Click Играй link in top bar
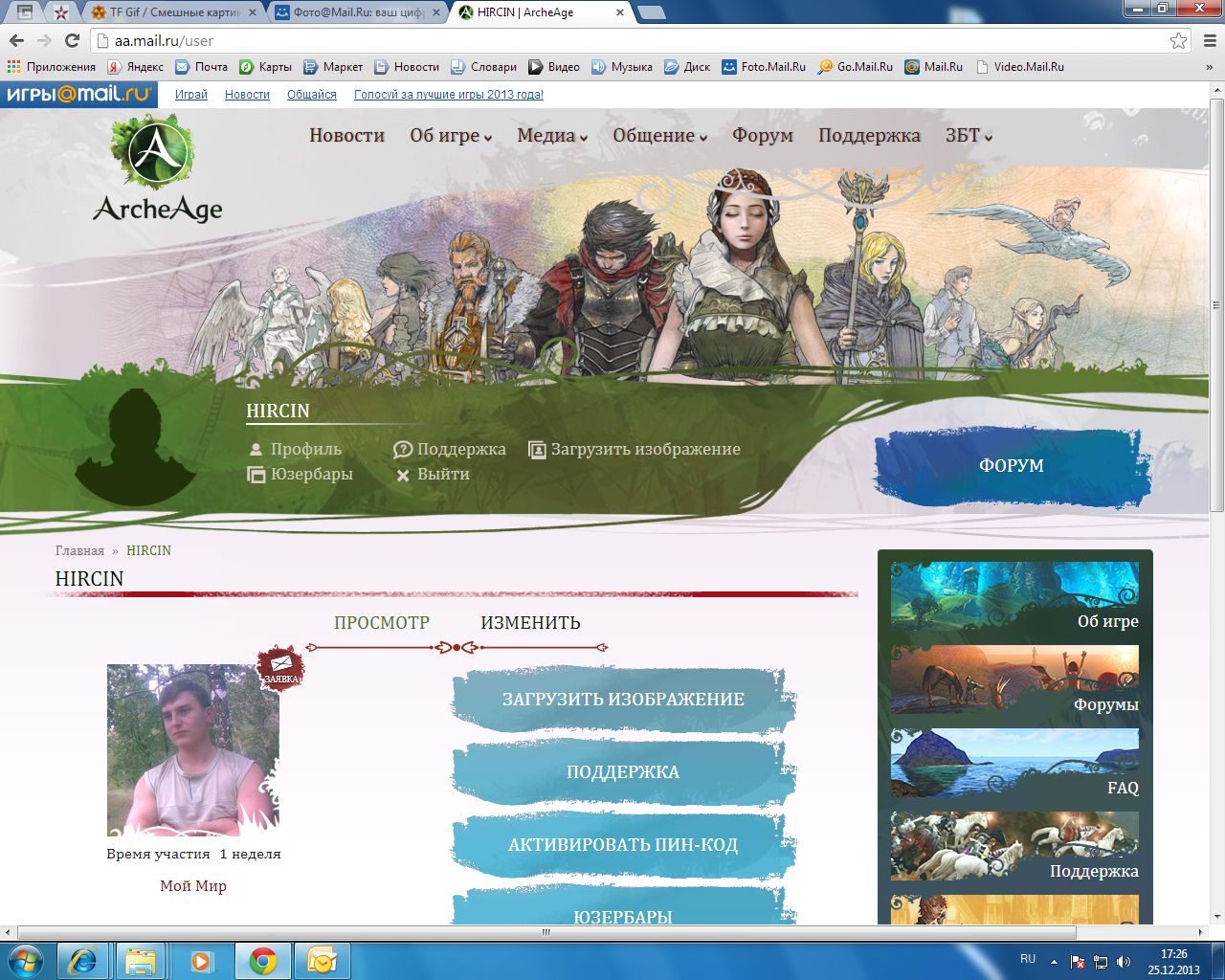1225x980 pixels. [191, 95]
